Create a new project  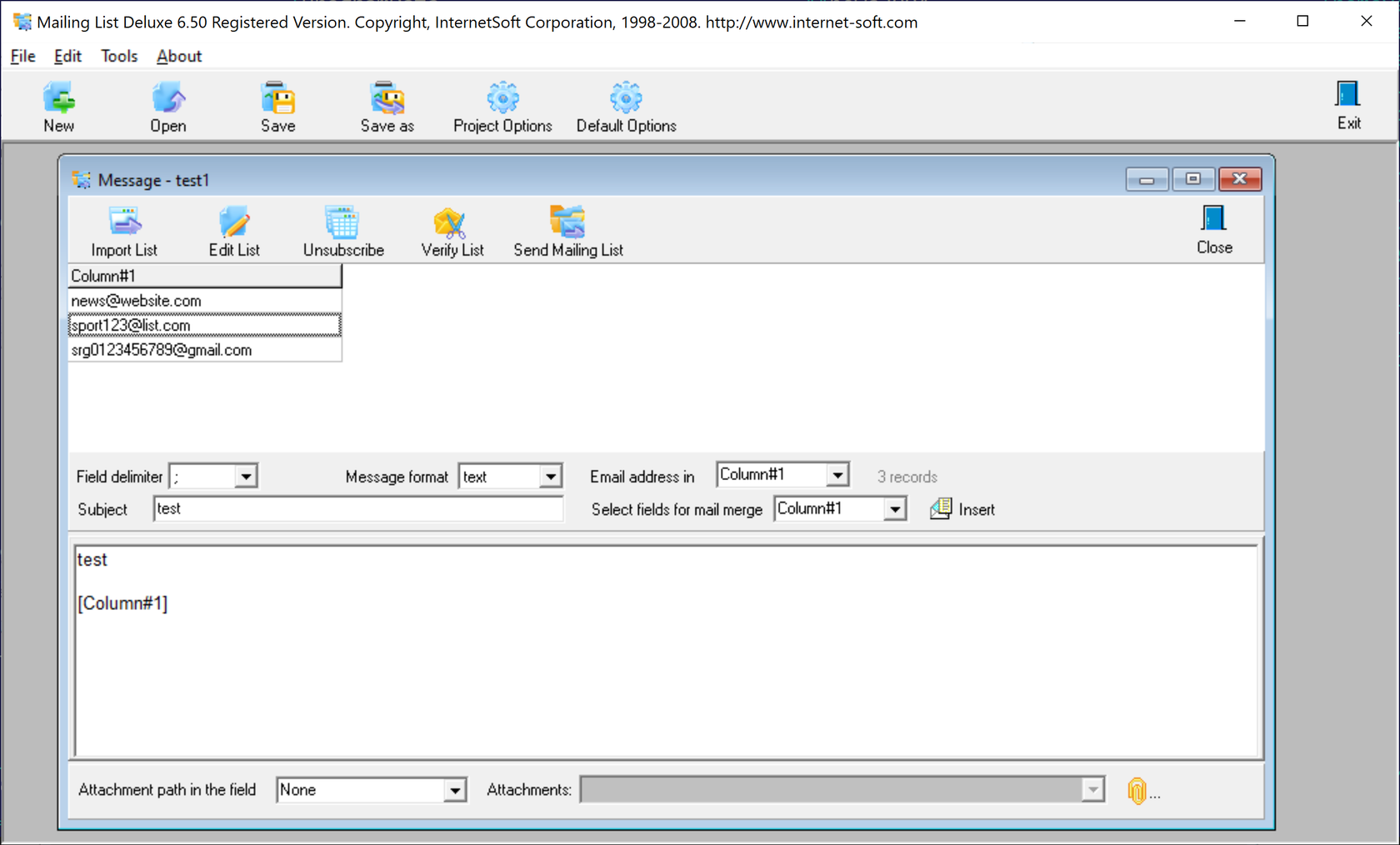coord(58,106)
